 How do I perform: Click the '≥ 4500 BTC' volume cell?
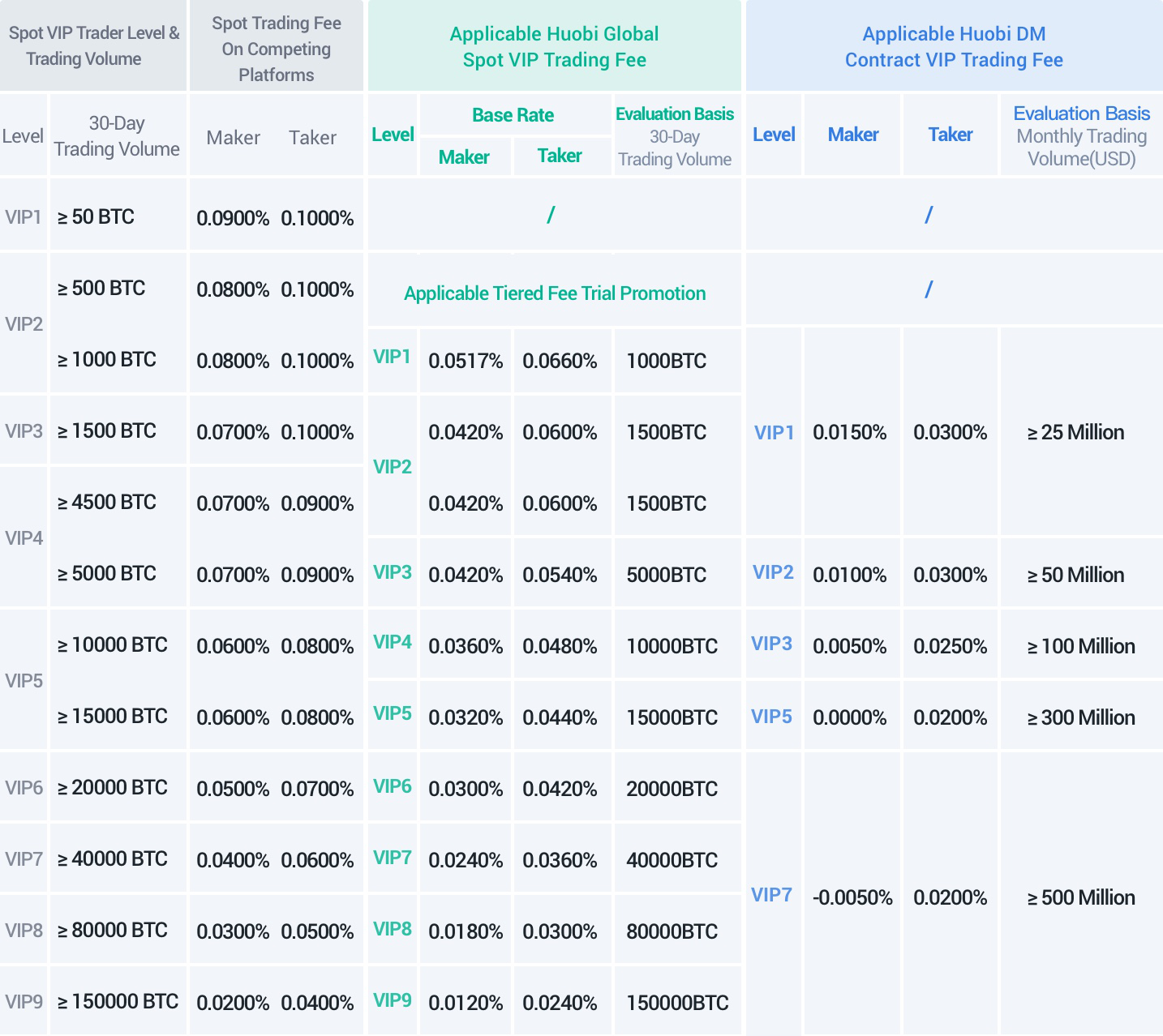[x=107, y=502]
